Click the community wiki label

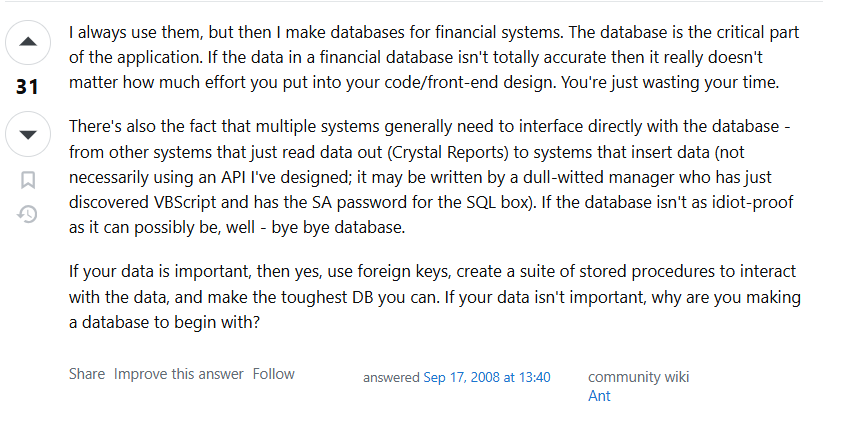(x=638, y=377)
